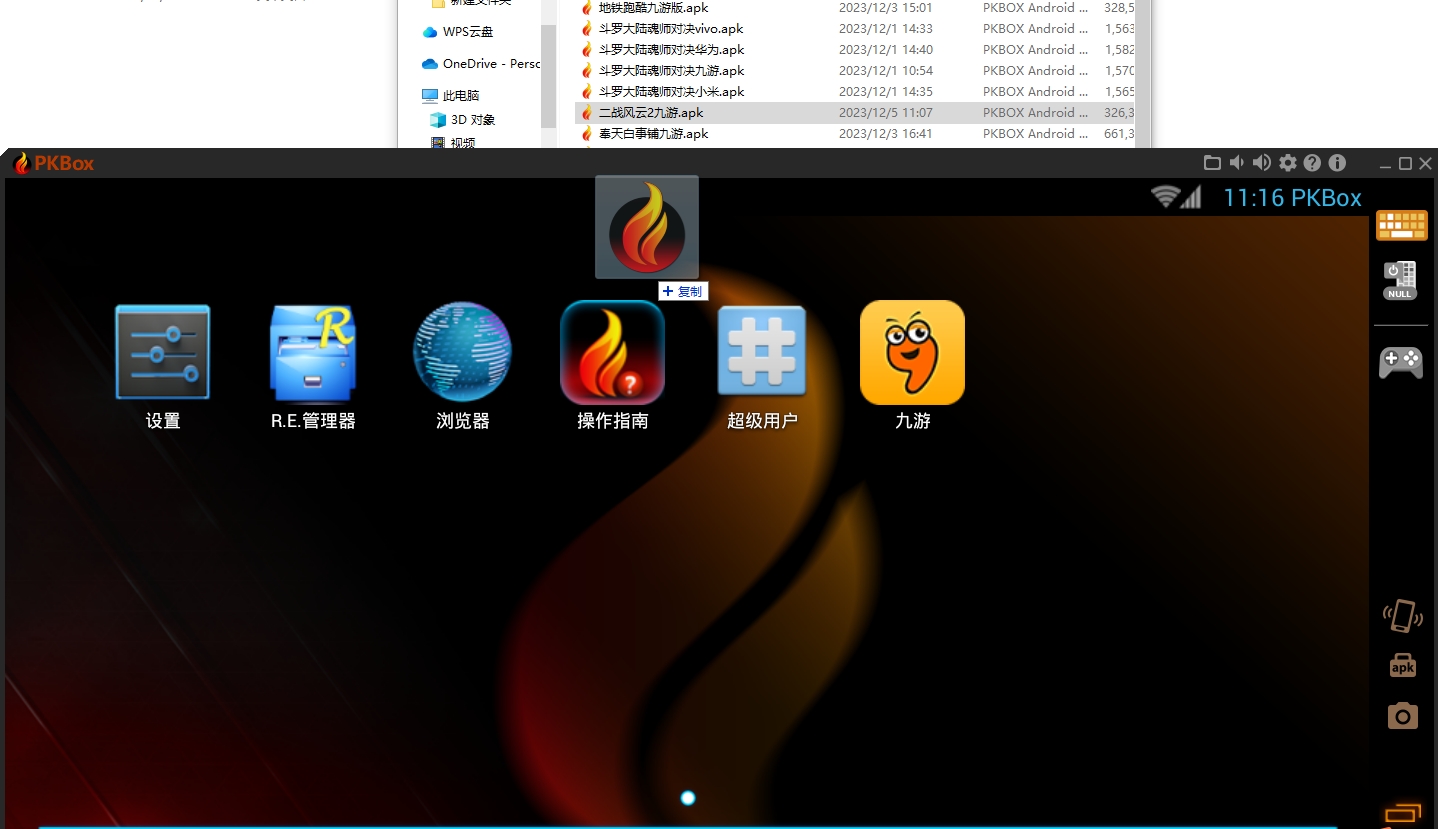The height and width of the screenshot is (829, 1441).
Task: Open the shared folder icon in PKBox title bar
Action: [x=1212, y=163]
